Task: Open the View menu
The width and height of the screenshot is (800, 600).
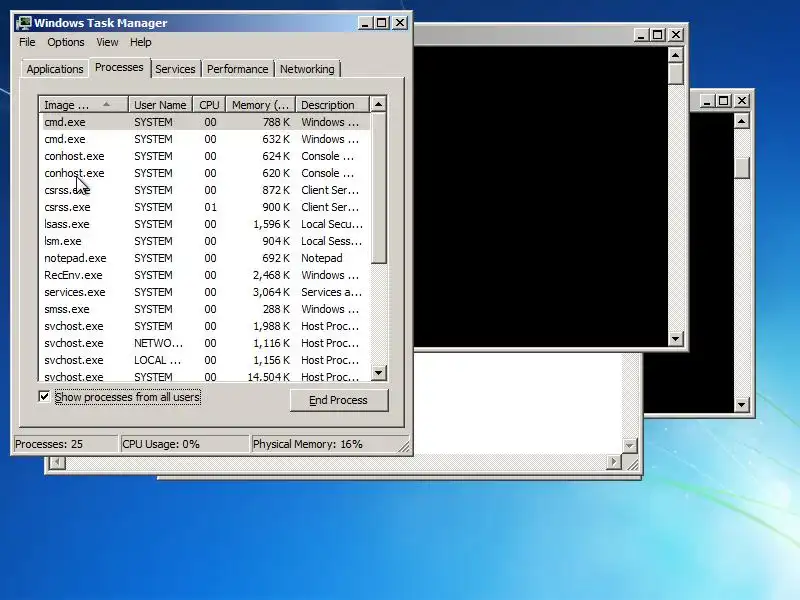Action: (107, 42)
